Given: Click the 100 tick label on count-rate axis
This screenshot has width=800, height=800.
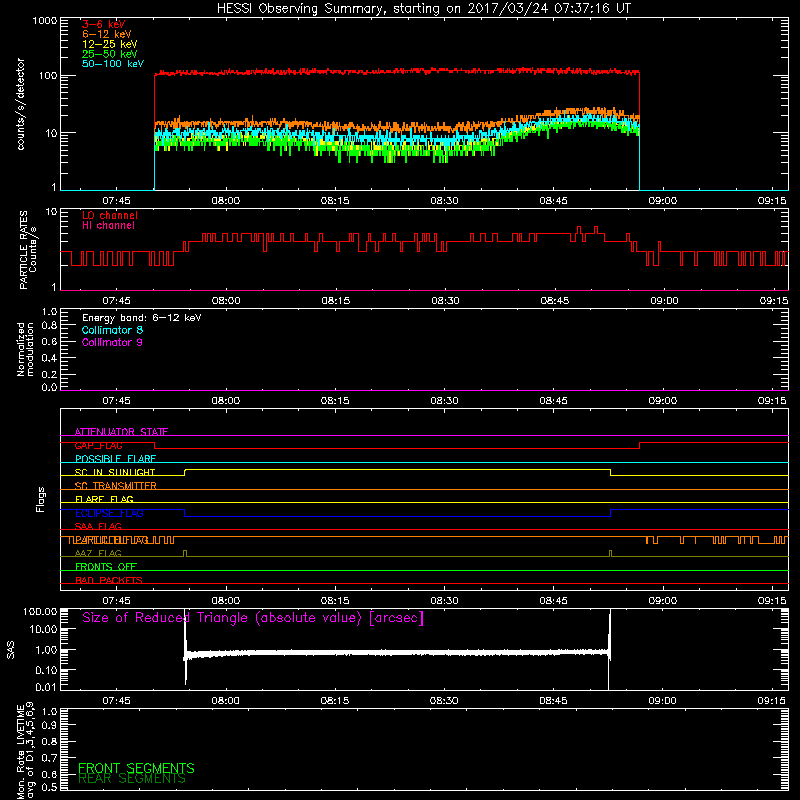Looking at the screenshot, I should click(47, 76).
